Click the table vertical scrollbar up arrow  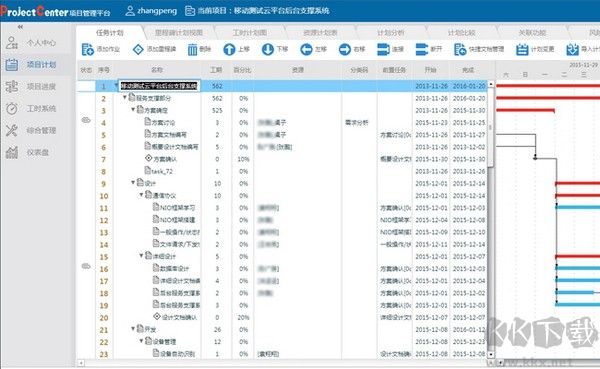tap(491, 85)
